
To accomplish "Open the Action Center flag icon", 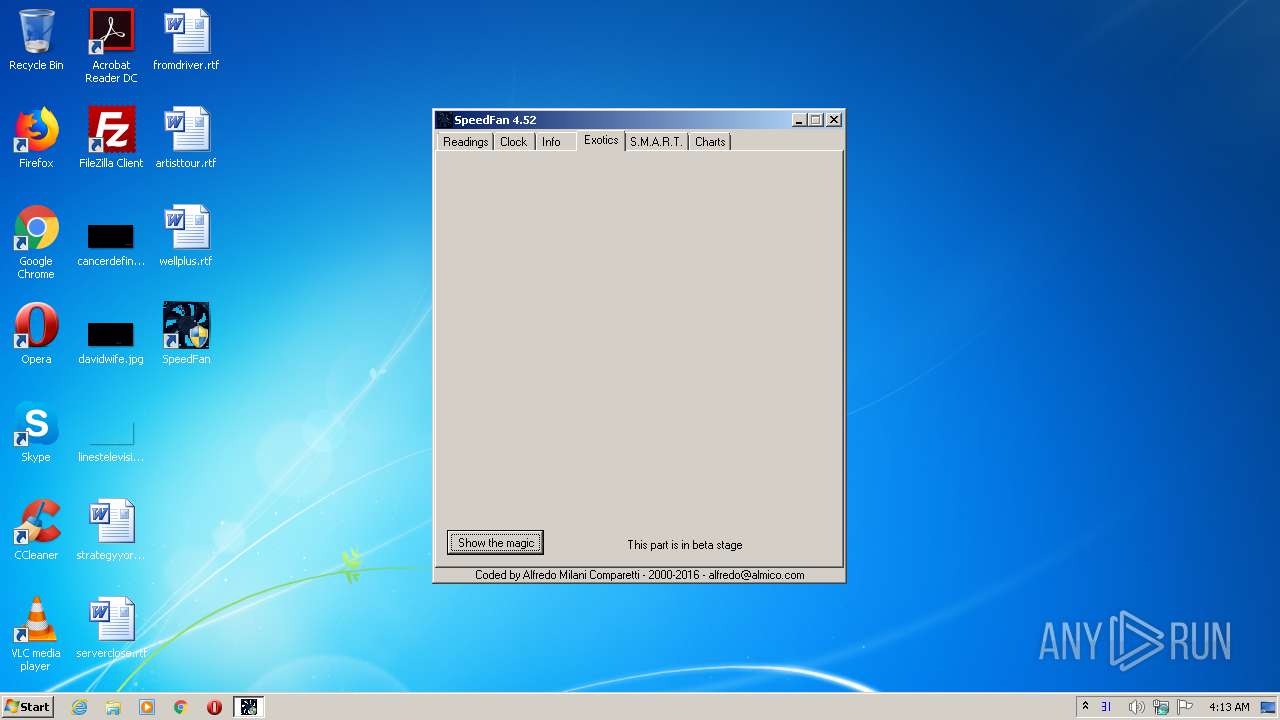I will coord(1185,707).
